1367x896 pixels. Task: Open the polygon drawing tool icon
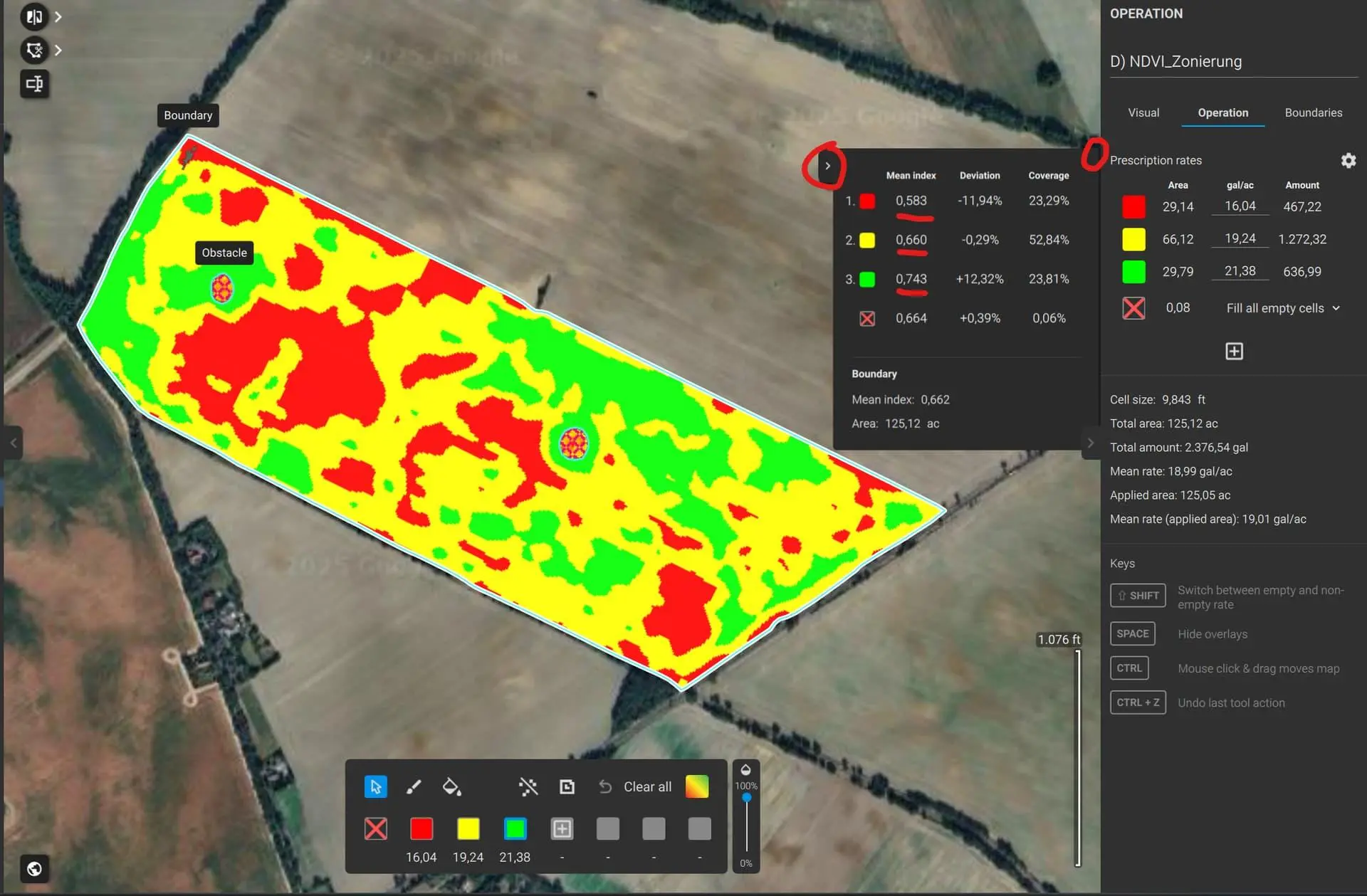click(x=34, y=50)
